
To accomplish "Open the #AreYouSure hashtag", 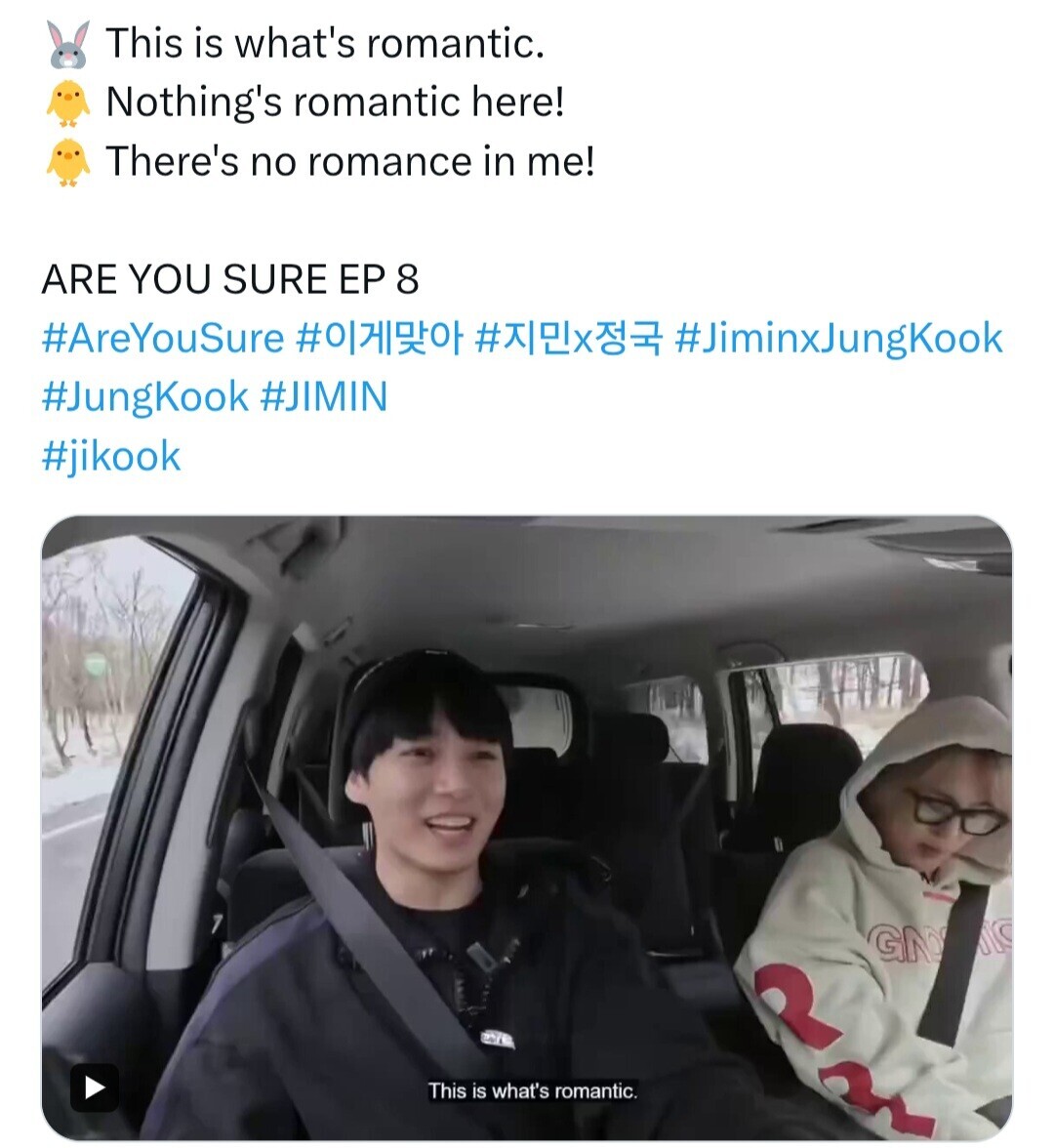I will click(162, 338).
